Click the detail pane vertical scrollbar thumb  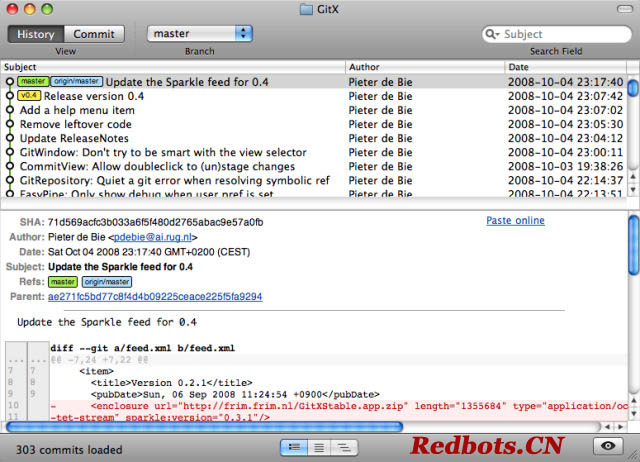click(x=633, y=245)
